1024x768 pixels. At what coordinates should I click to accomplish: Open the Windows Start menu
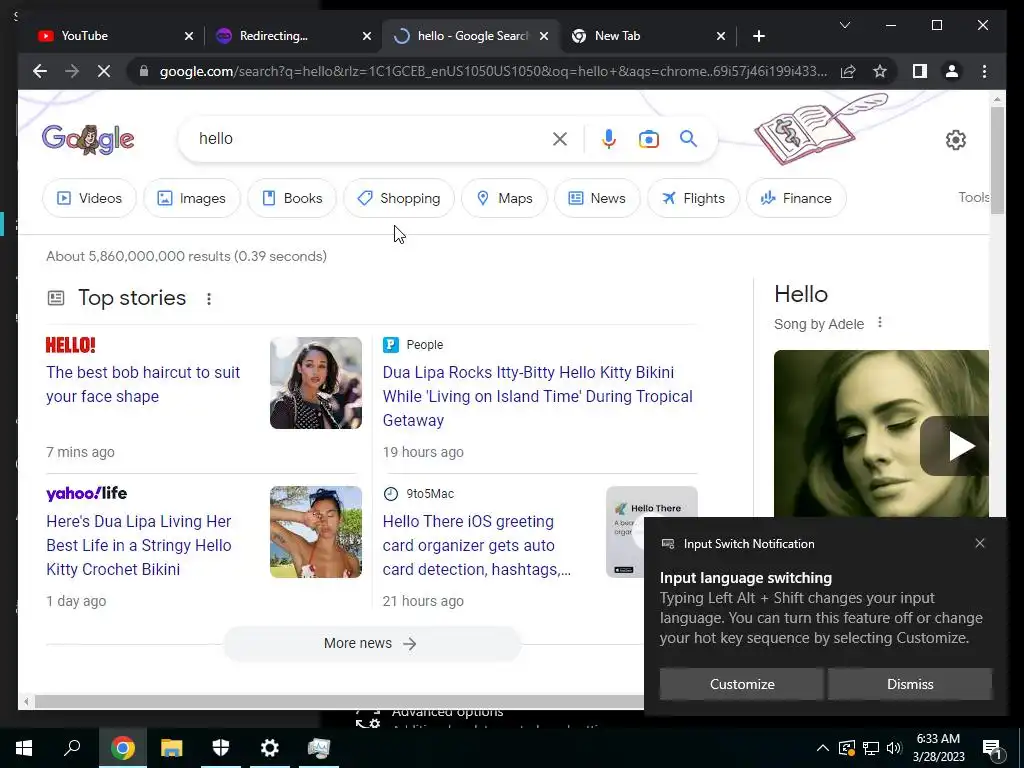(x=24, y=748)
